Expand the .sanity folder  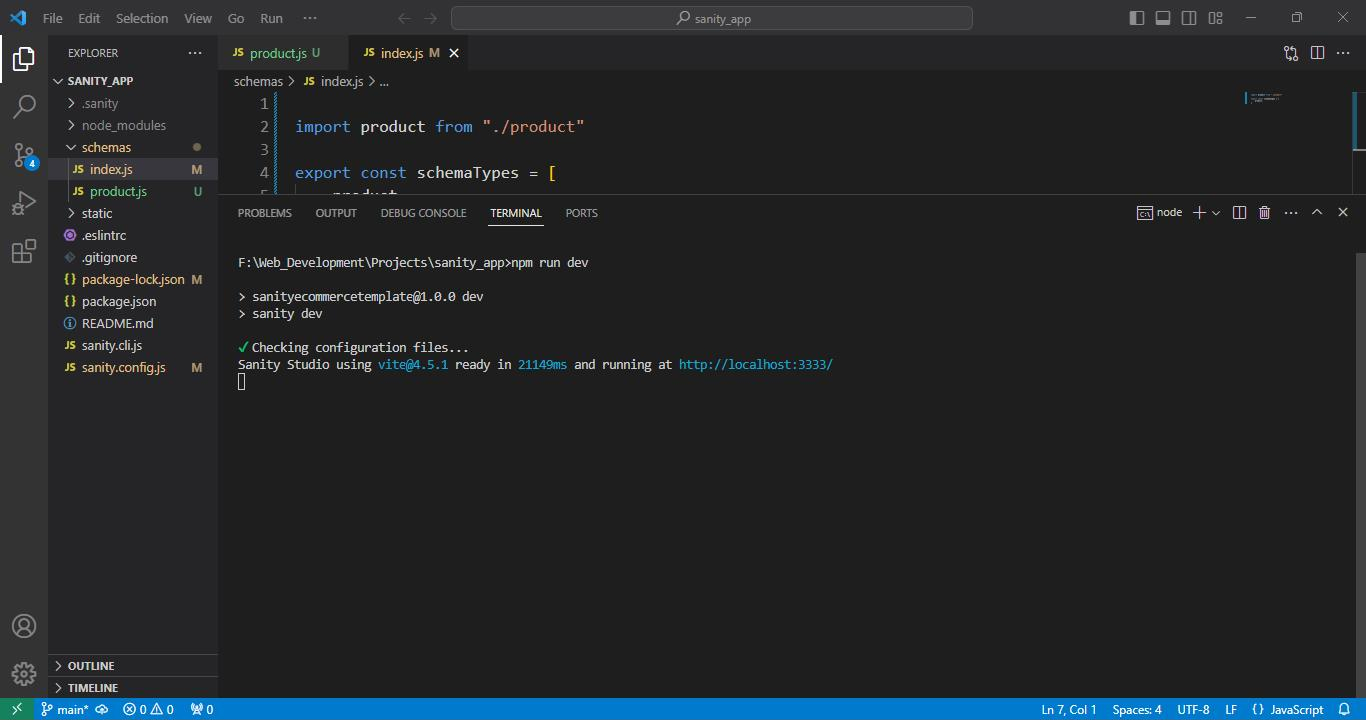(x=133, y=103)
